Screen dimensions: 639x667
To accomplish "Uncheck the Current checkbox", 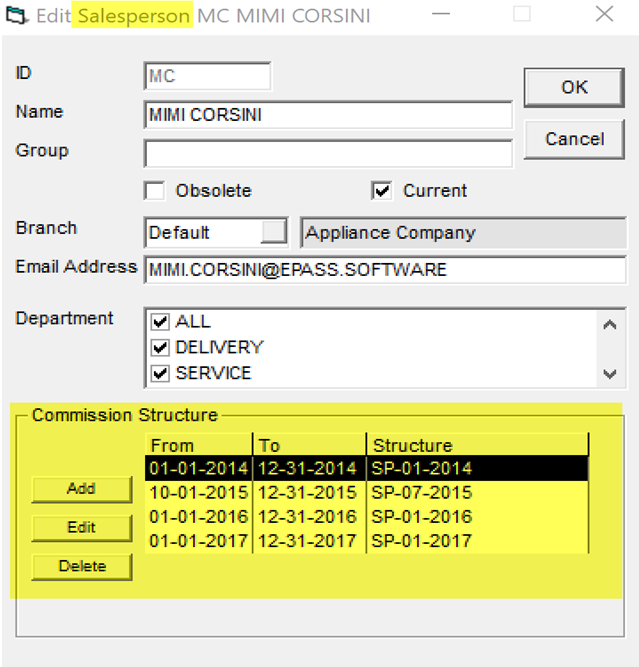I will click(382, 191).
